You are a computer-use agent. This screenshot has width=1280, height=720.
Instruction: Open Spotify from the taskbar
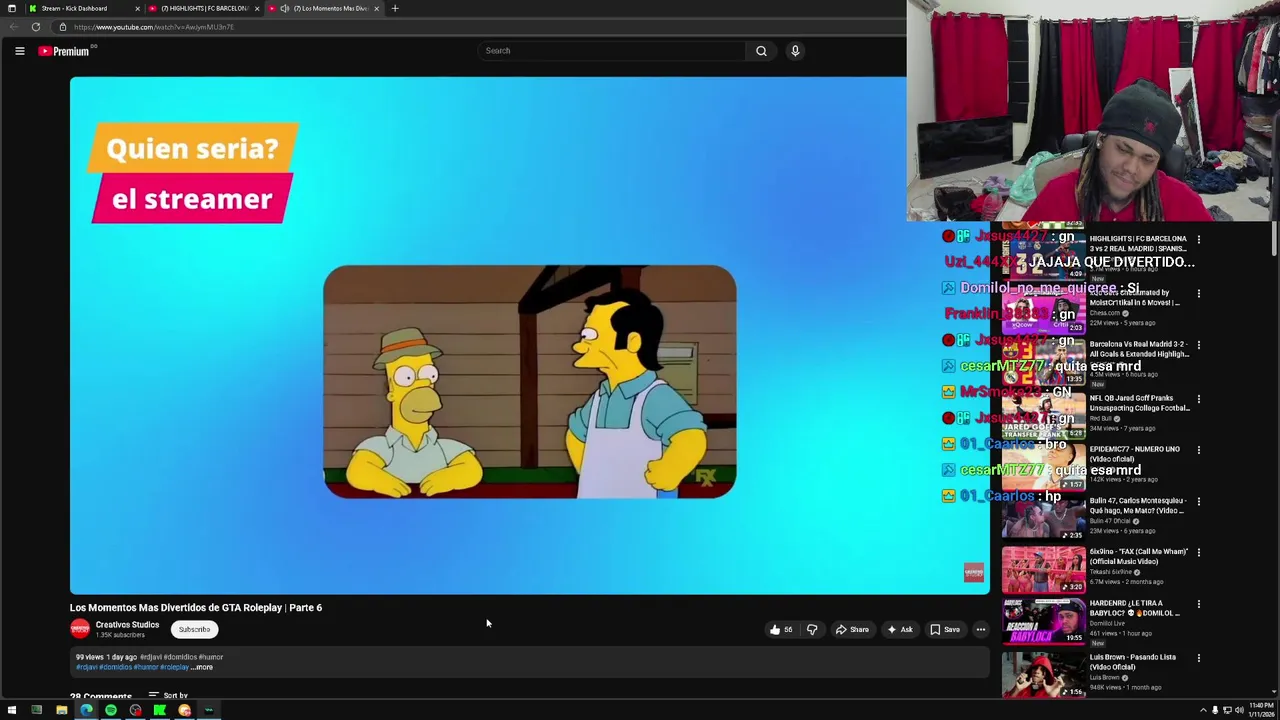pyautogui.click(x=111, y=710)
